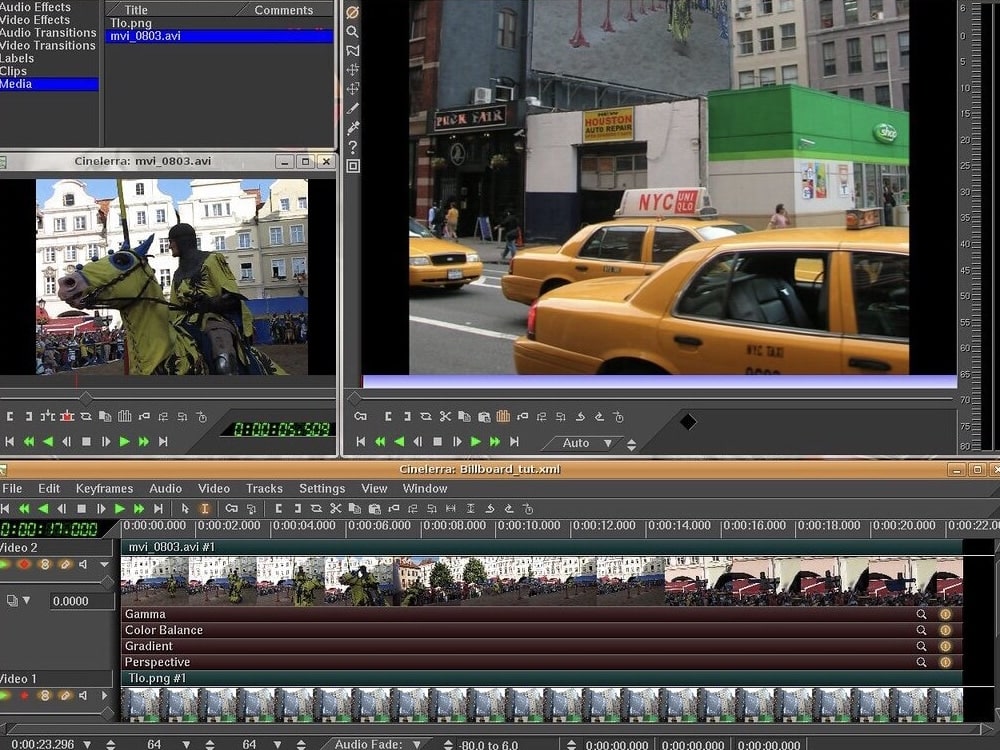Toggle label icon in compositor toolbar
1000x750 pixels.
pos(522,416)
